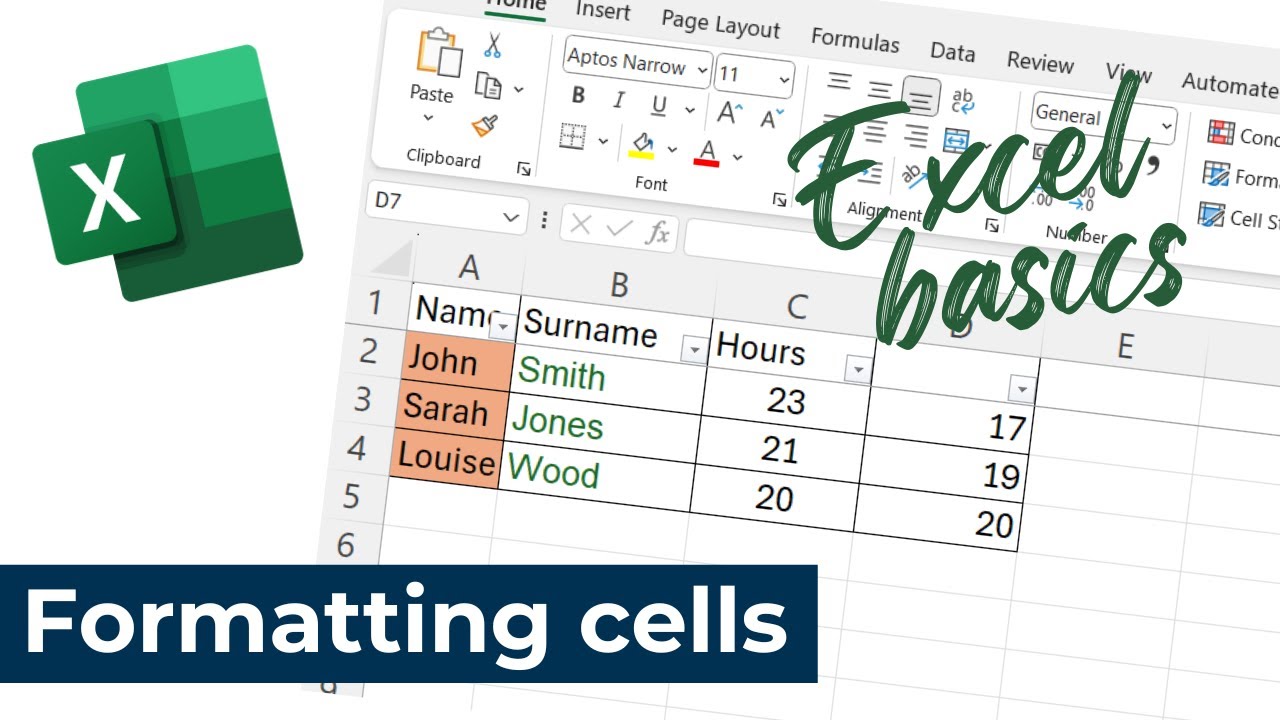This screenshot has height=720, width=1280.
Task: Toggle the highlighted Bottom Align button
Action: tap(920, 96)
